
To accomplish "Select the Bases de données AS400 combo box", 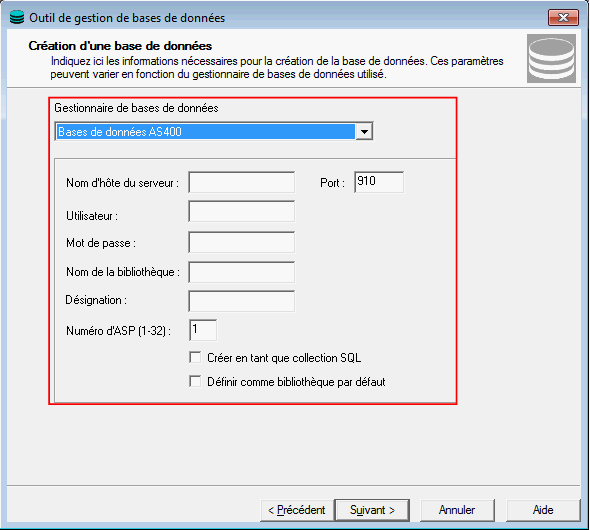I will click(x=214, y=132).
